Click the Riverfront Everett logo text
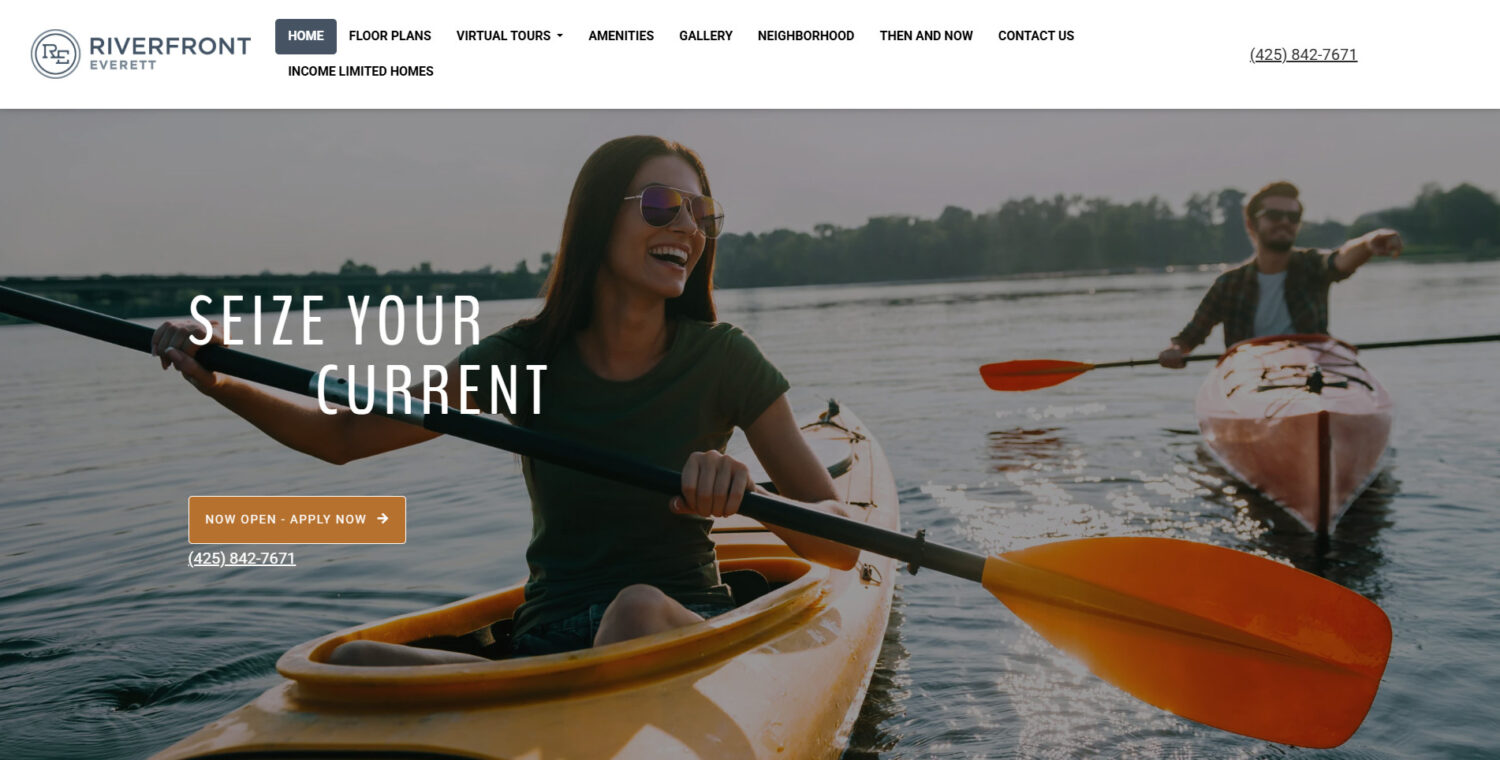 (169, 53)
